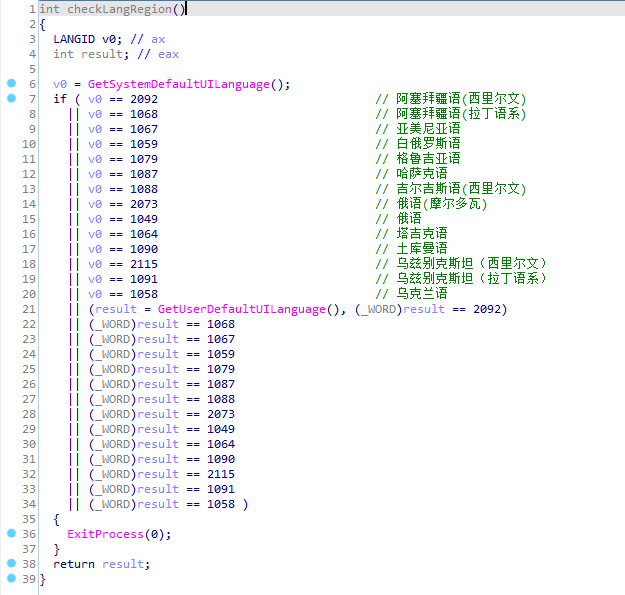Click the variable v0 on line 6
The width and height of the screenshot is (625, 595).
(60, 84)
